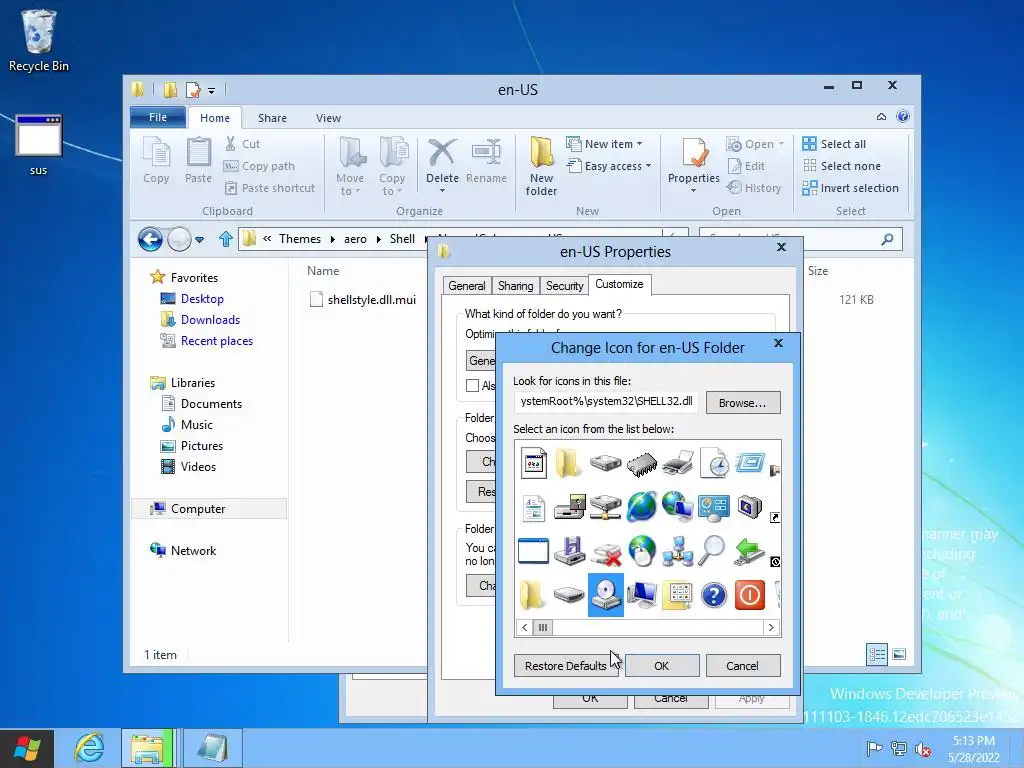The height and width of the screenshot is (768, 1024).
Task: Pick the desktop computer monitor icon
Action: 642,595
